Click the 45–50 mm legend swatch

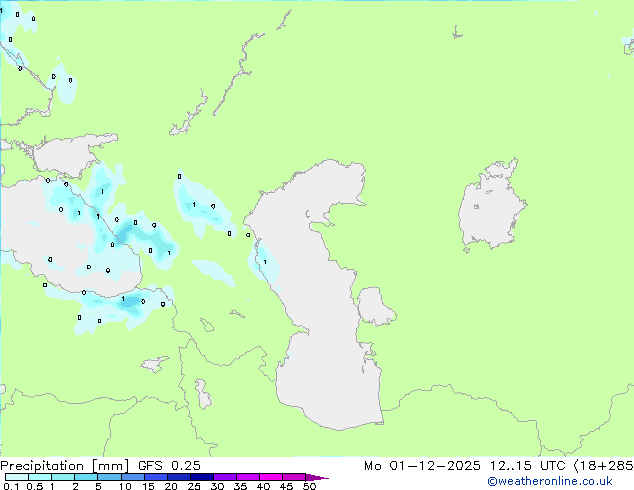pyautogui.click(x=294, y=477)
